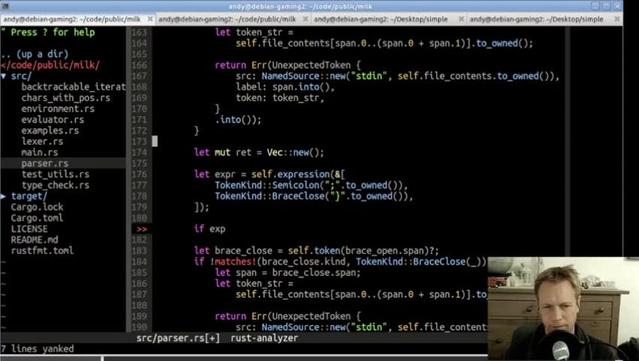Click the >> error marker in gutter
Image resolution: width=639 pixels, height=361 pixels.
[141, 229]
